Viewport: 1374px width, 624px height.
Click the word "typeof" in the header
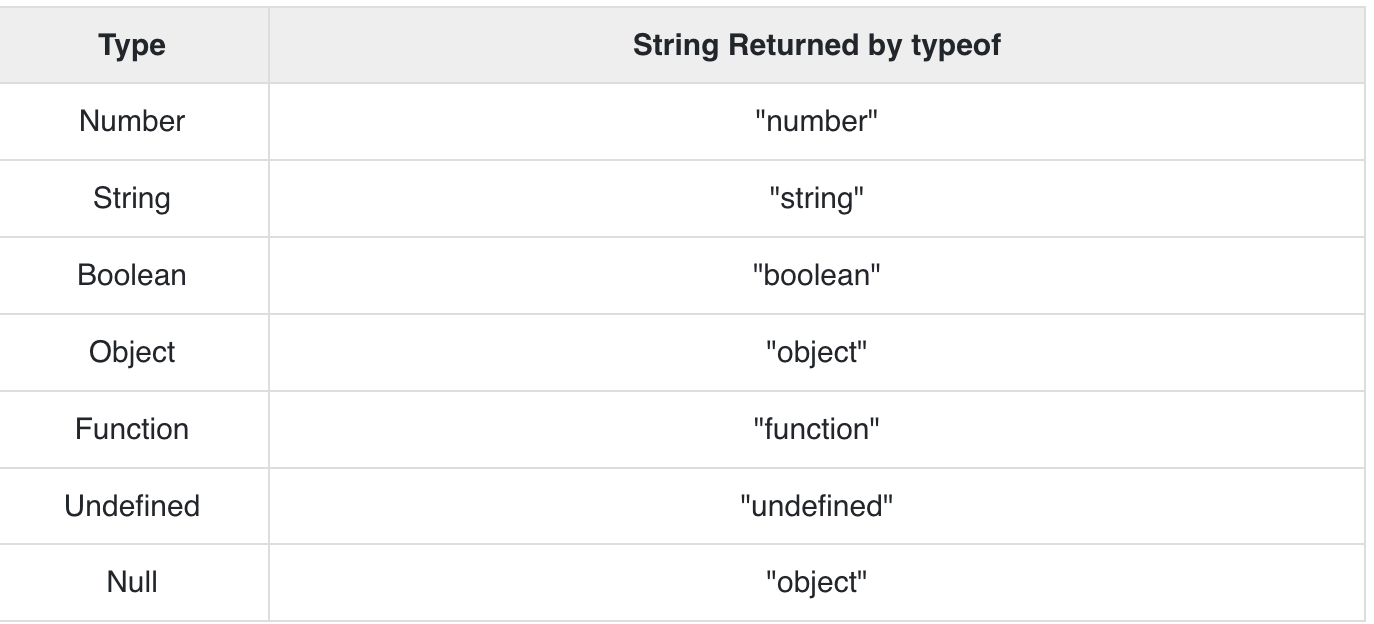tap(961, 46)
